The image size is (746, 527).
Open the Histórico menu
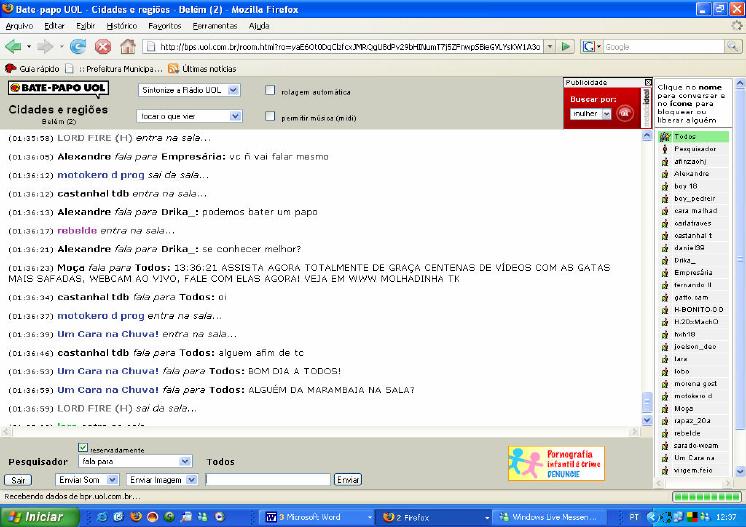coord(121,26)
